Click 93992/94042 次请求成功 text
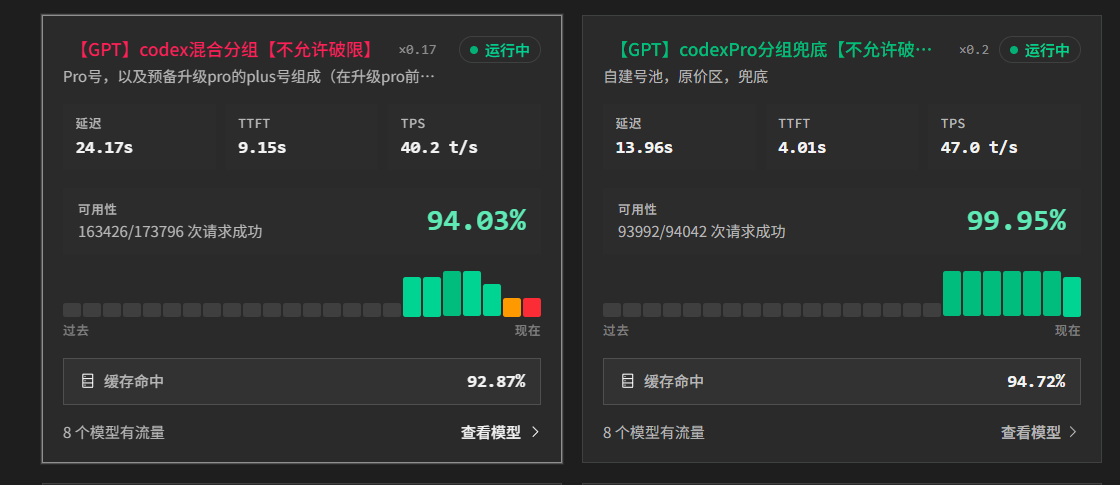Image resolution: width=1120 pixels, height=485 pixels. click(701, 231)
